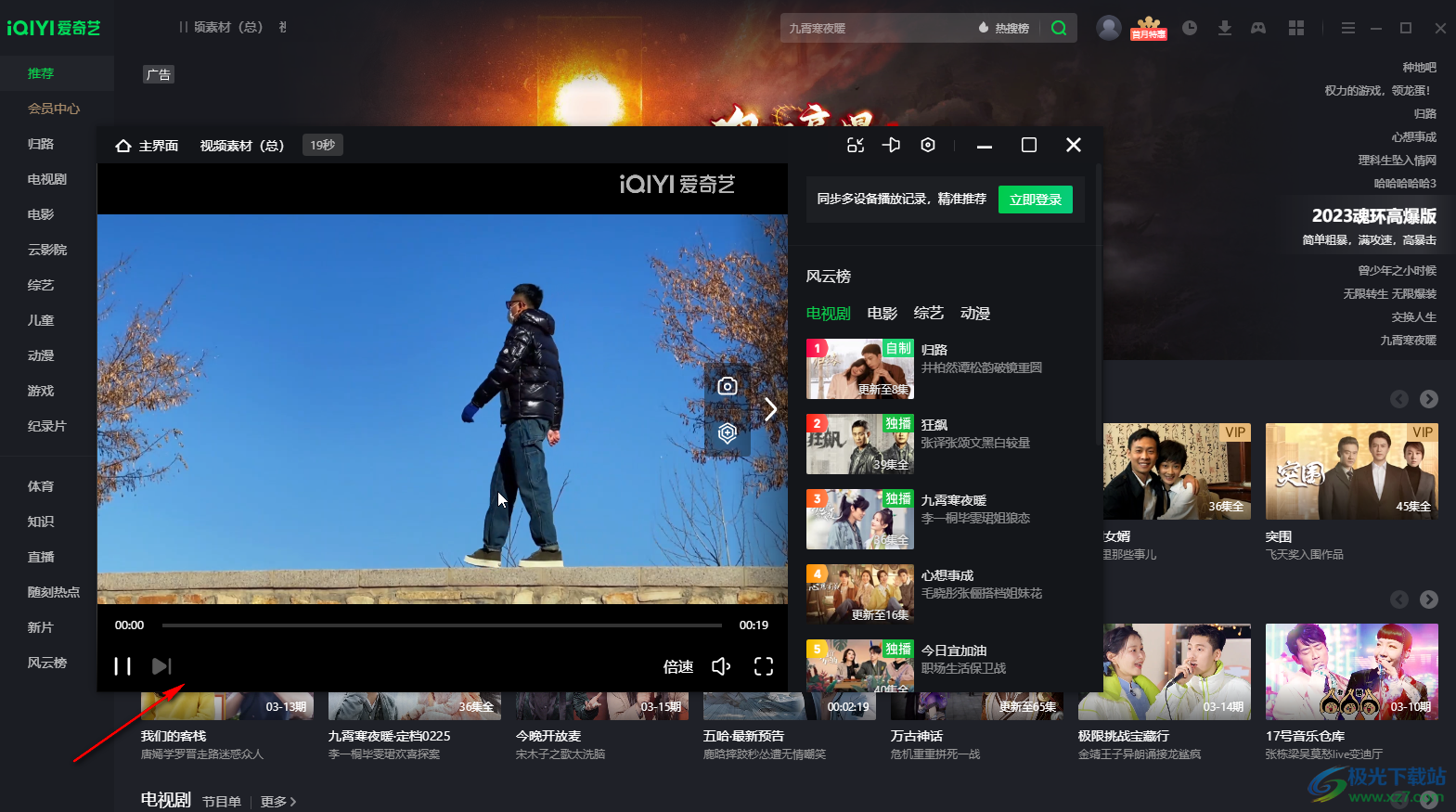The width and height of the screenshot is (1456, 812).
Task: Collapse the side panel with right chevron
Action: click(770, 409)
